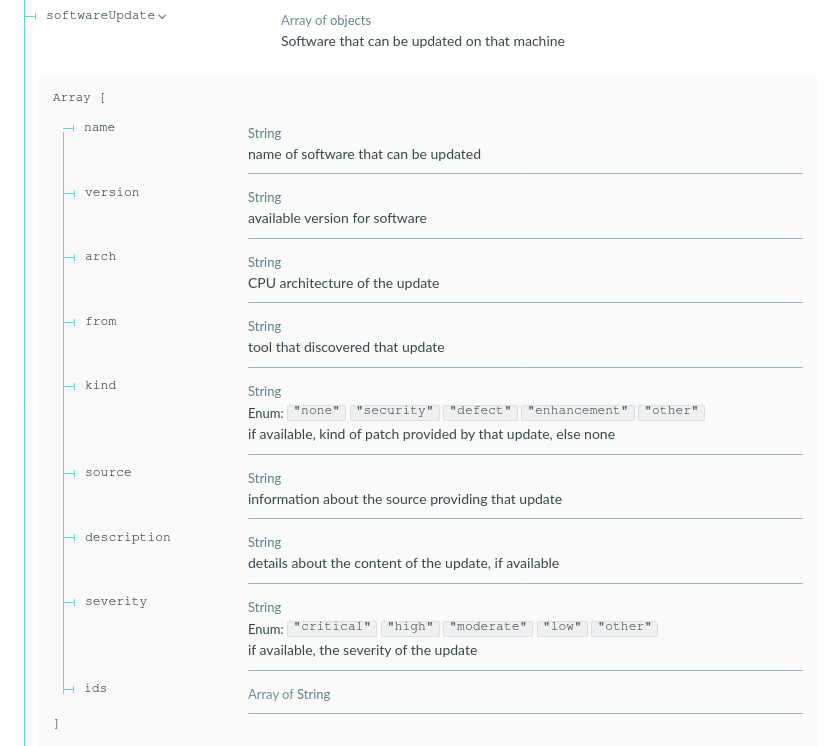Select the name property row

pos(99,128)
